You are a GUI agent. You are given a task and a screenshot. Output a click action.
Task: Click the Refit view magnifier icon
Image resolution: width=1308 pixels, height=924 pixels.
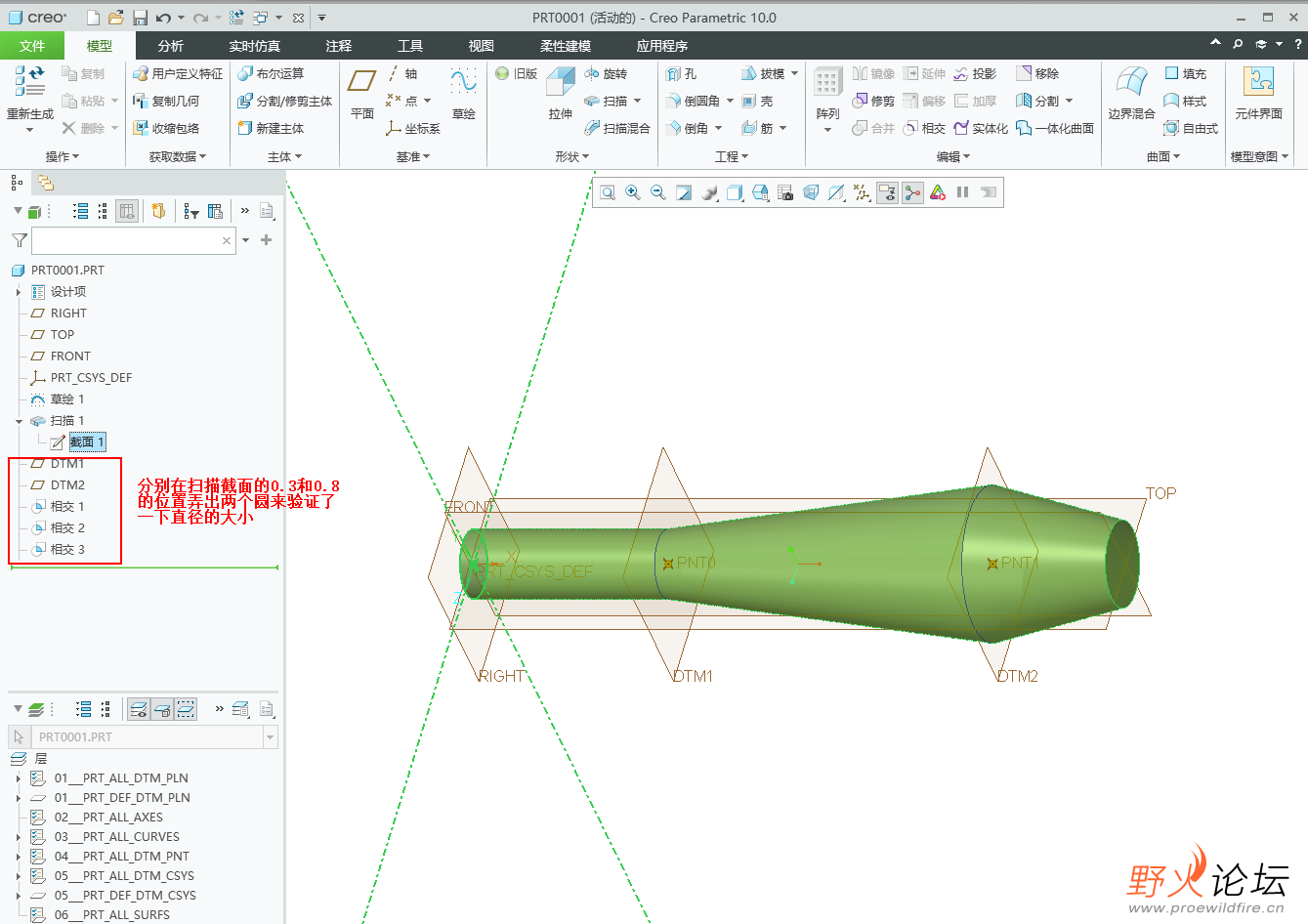608,192
